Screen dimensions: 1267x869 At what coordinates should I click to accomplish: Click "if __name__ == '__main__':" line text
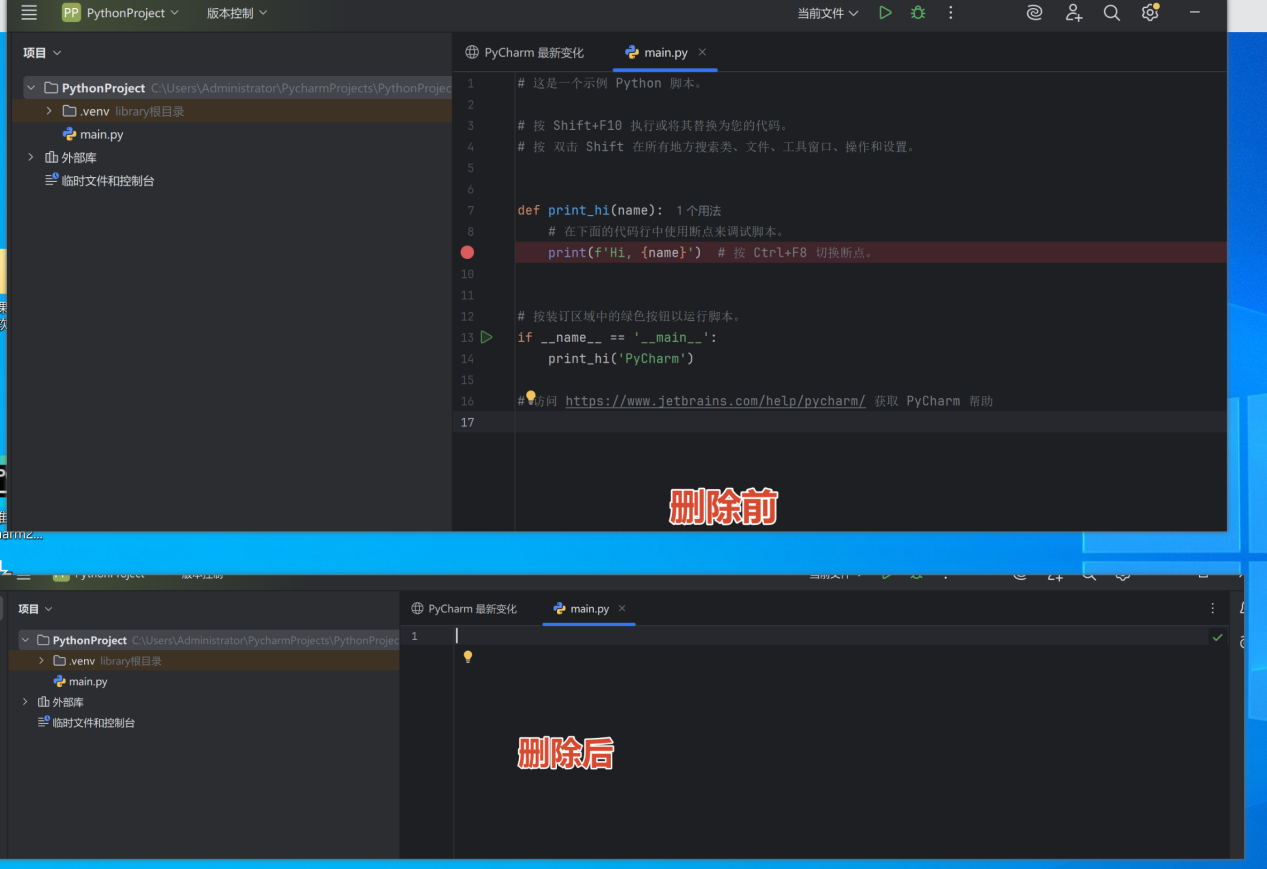[x=617, y=337]
